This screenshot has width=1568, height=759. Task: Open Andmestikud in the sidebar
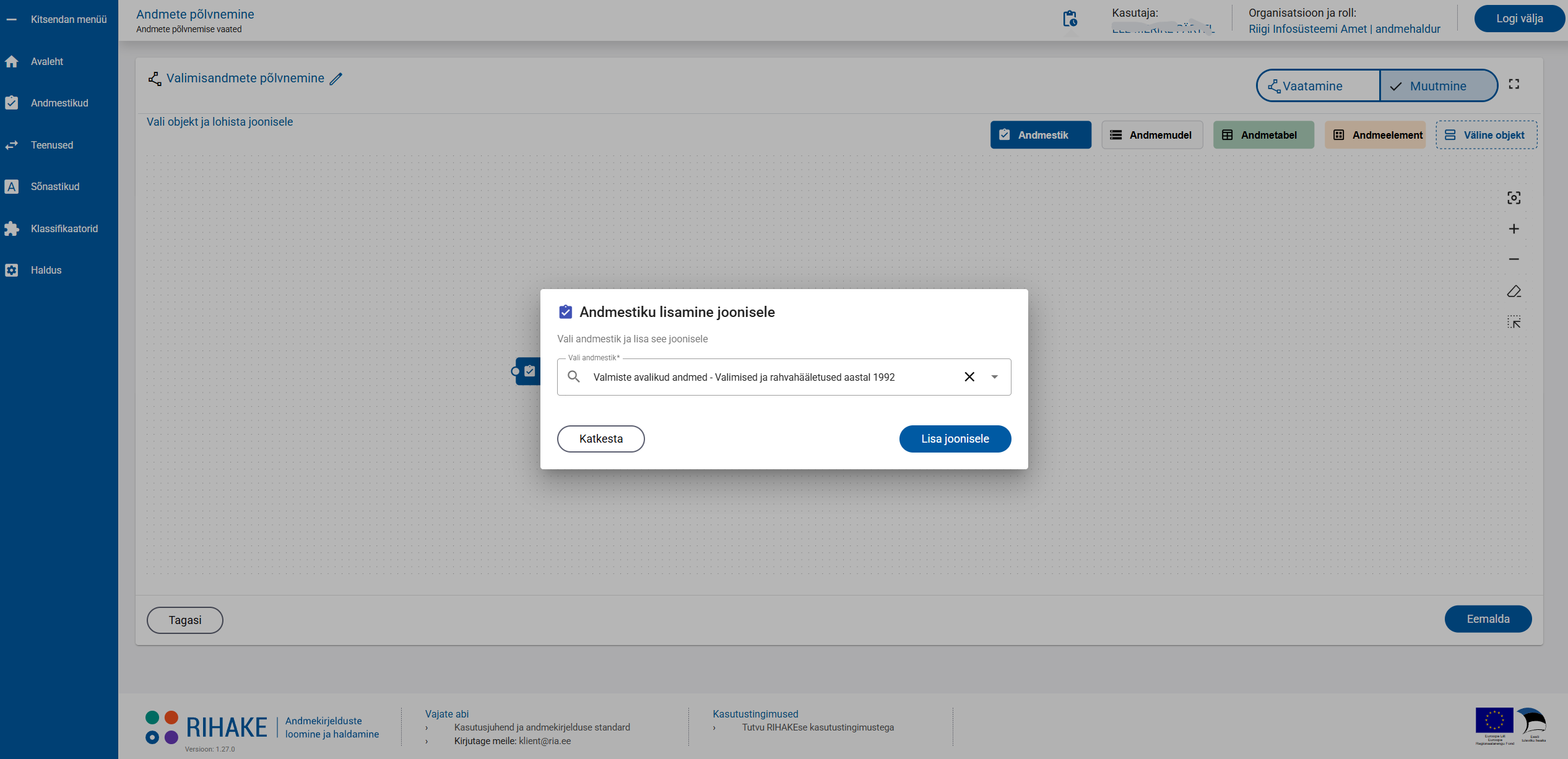point(59,103)
